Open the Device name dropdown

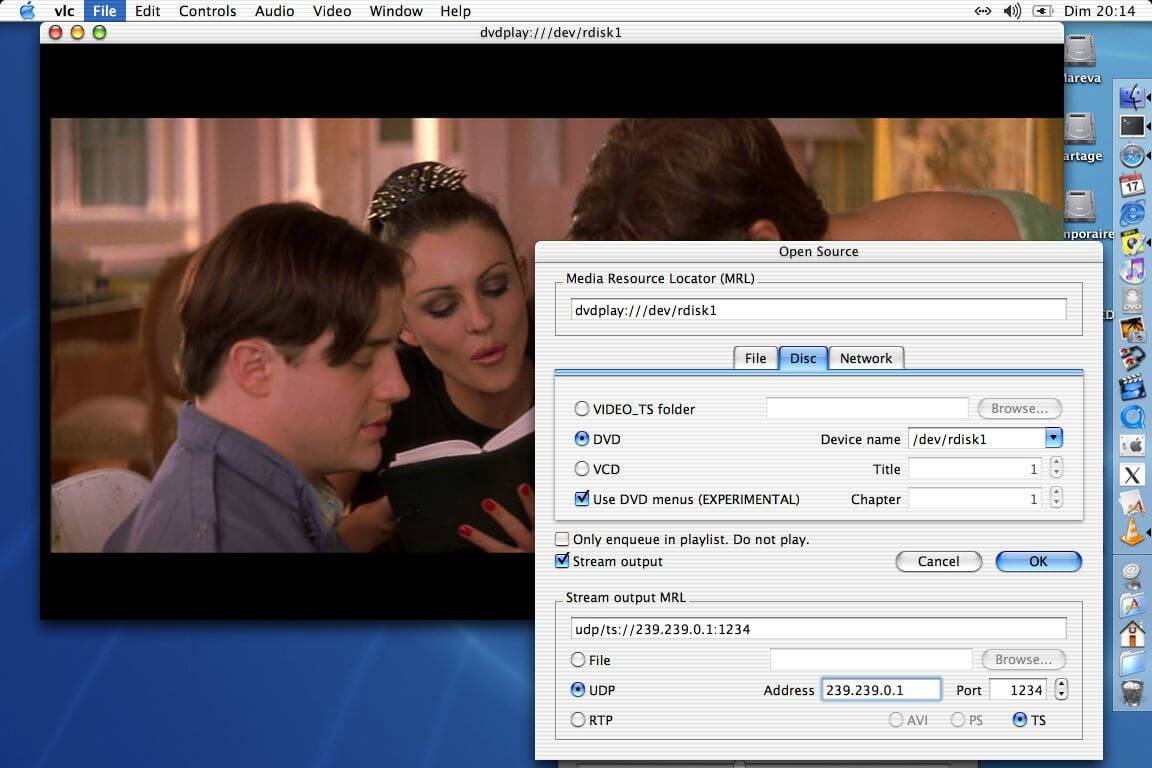1054,438
